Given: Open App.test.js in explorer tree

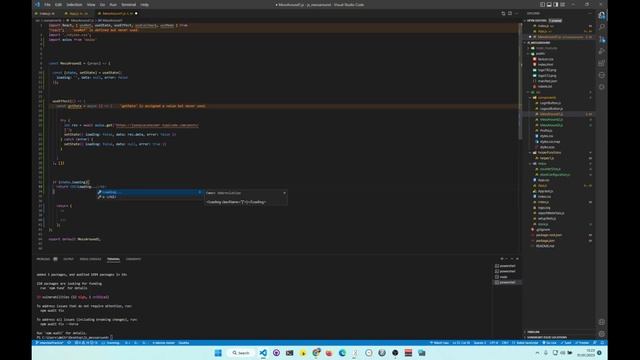Looking at the screenshot, I should pyautogui.click(x=545, y=191).
